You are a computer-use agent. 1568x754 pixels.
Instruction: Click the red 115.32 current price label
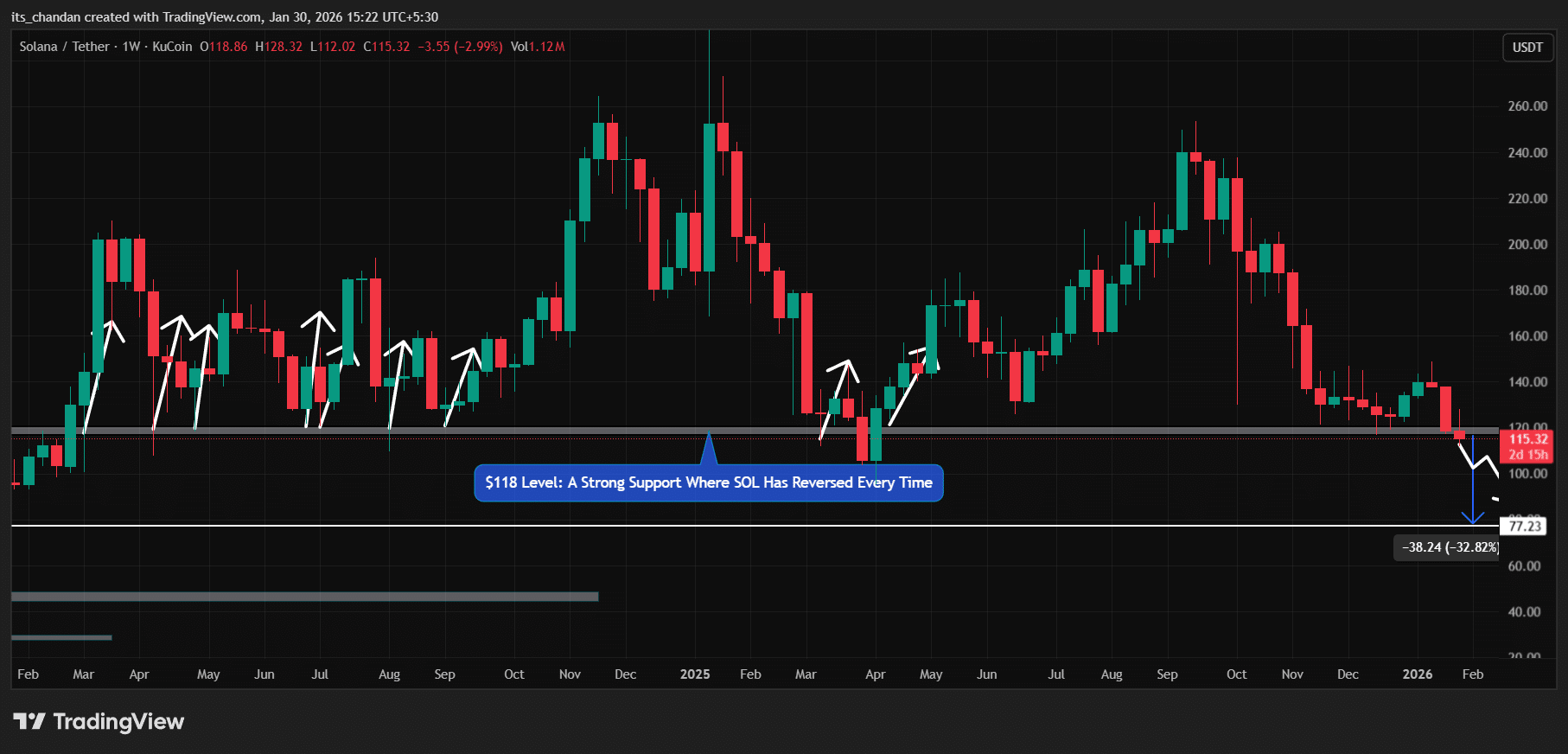coord(1527,439)
